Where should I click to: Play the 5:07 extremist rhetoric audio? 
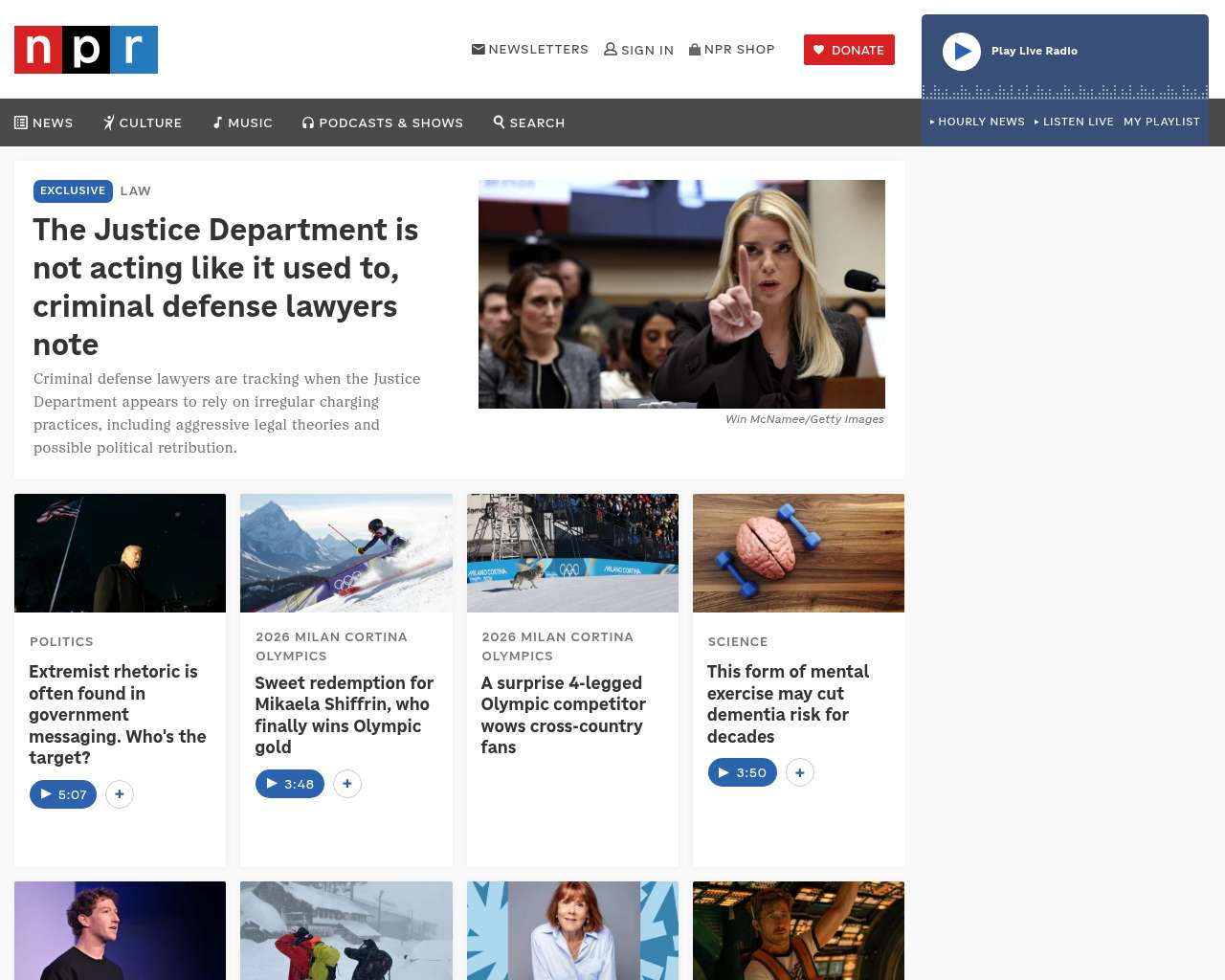point(63,794)
